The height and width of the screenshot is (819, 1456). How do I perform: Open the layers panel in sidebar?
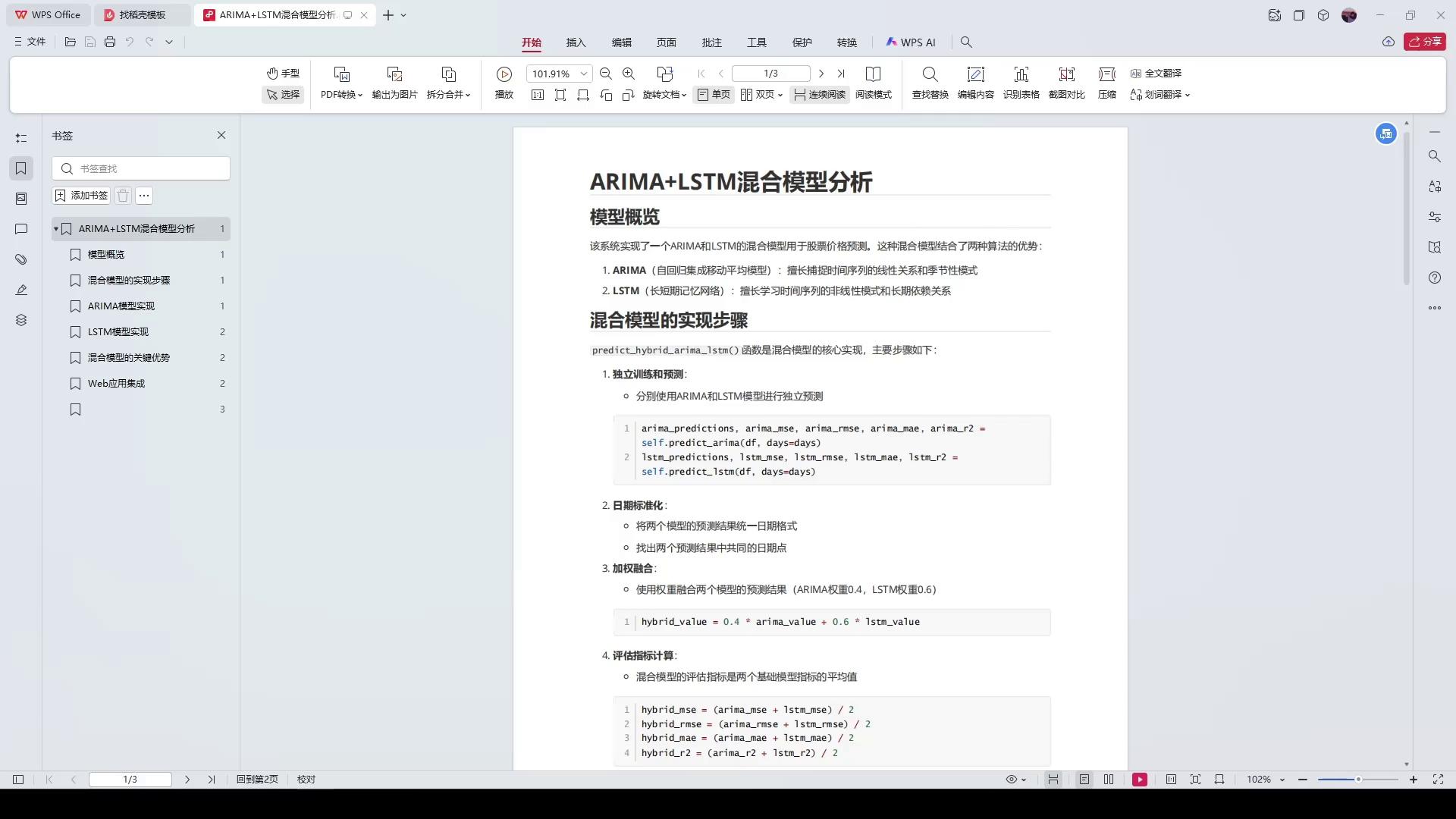pyautogui.click(x=21, y=320)
